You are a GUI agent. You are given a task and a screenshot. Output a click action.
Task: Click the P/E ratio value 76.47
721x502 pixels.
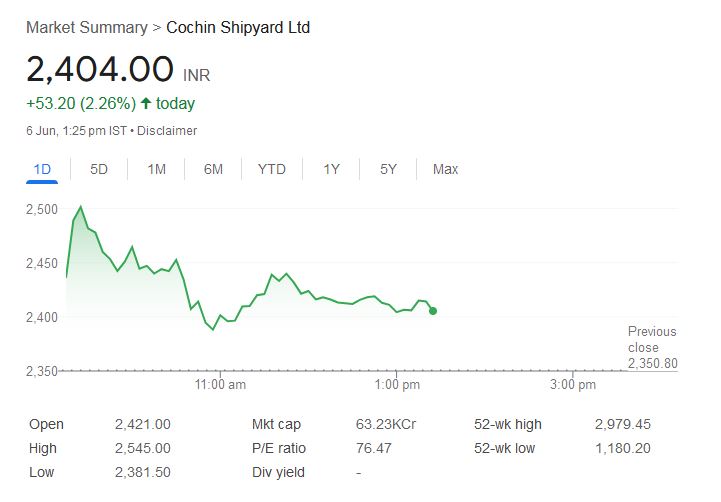coord(374,448)
